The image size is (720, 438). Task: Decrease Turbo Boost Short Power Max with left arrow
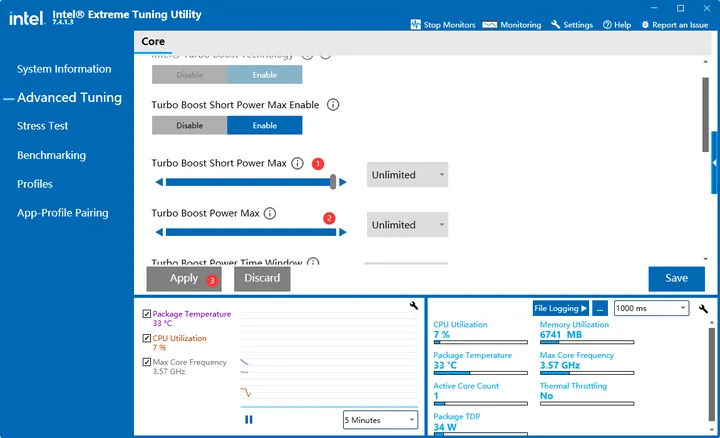pyautogui.click(x=159, y=182)
